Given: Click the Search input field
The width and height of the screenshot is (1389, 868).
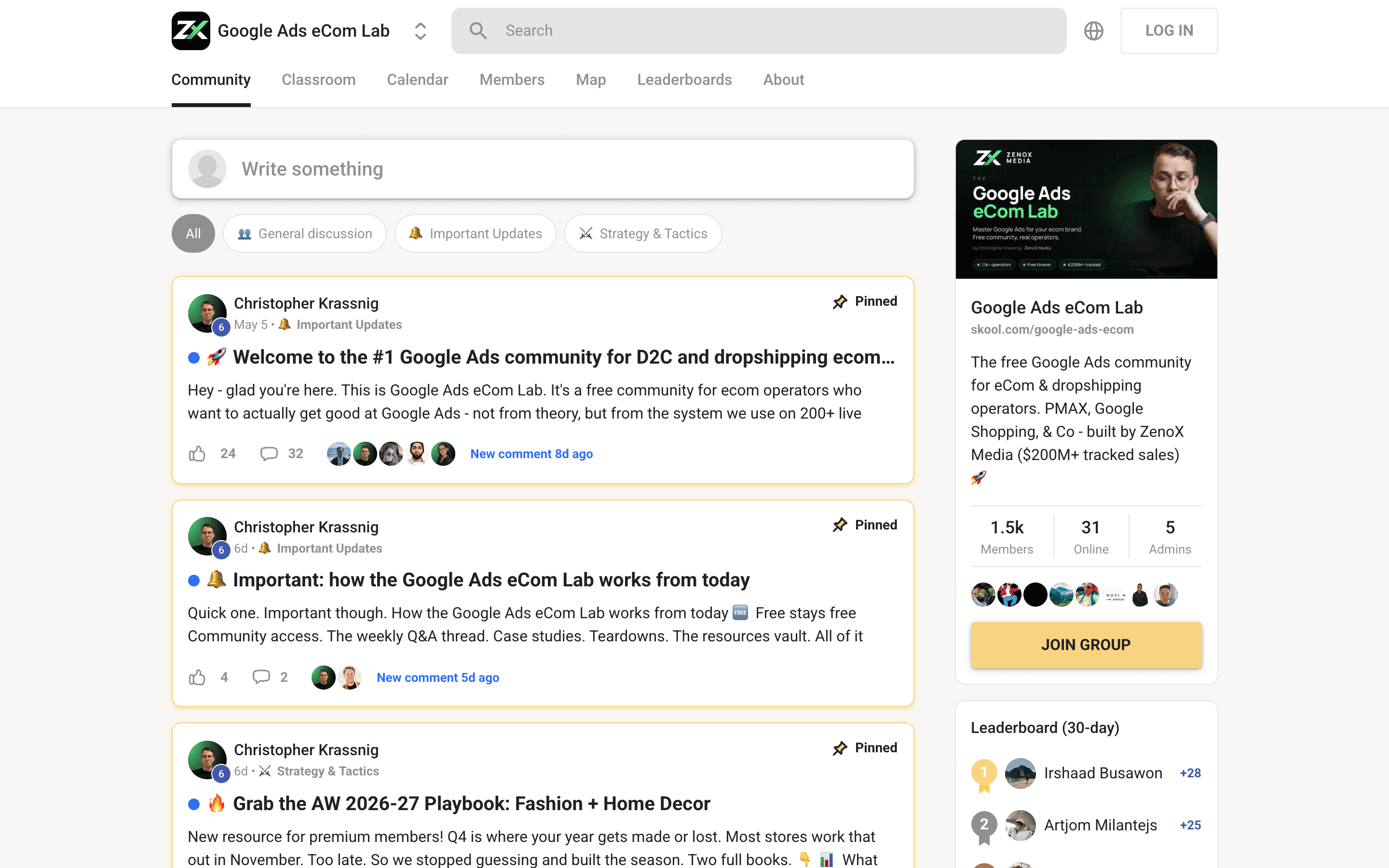Looking at the screenshot, I should (x=758, y=31).
